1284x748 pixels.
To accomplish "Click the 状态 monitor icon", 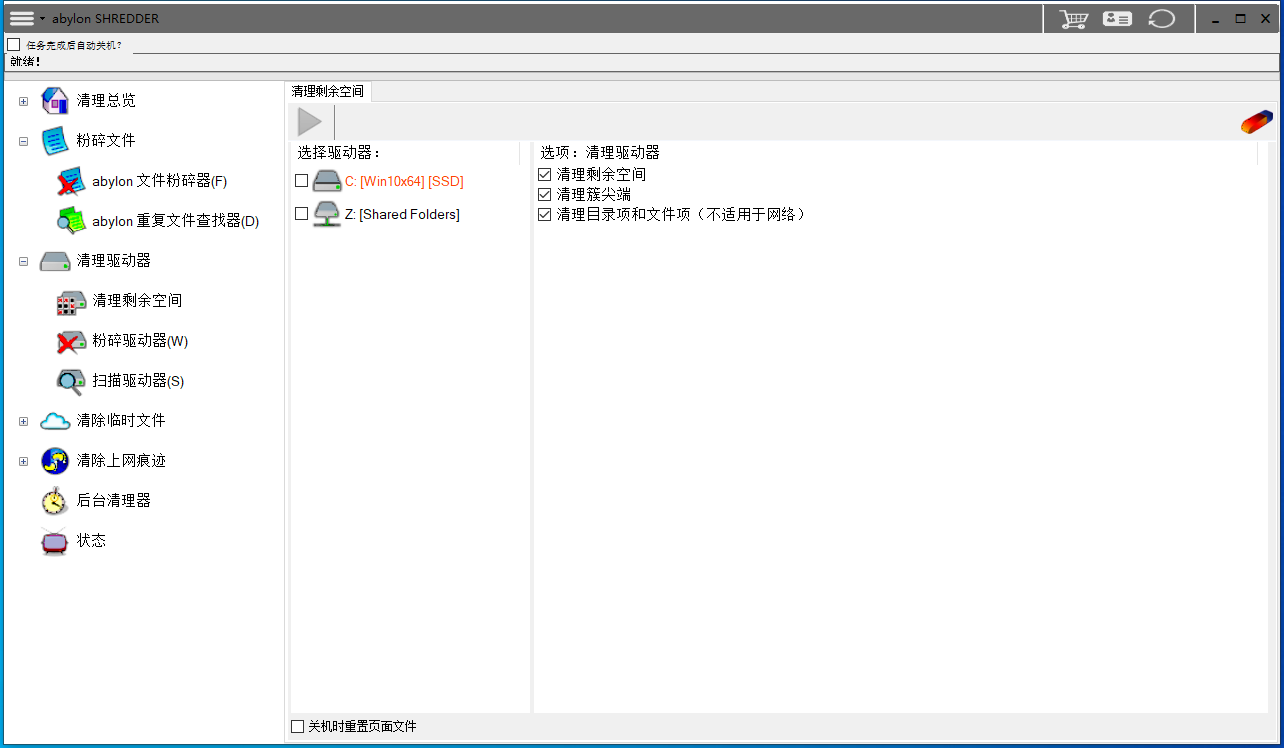I will (54, 541).
